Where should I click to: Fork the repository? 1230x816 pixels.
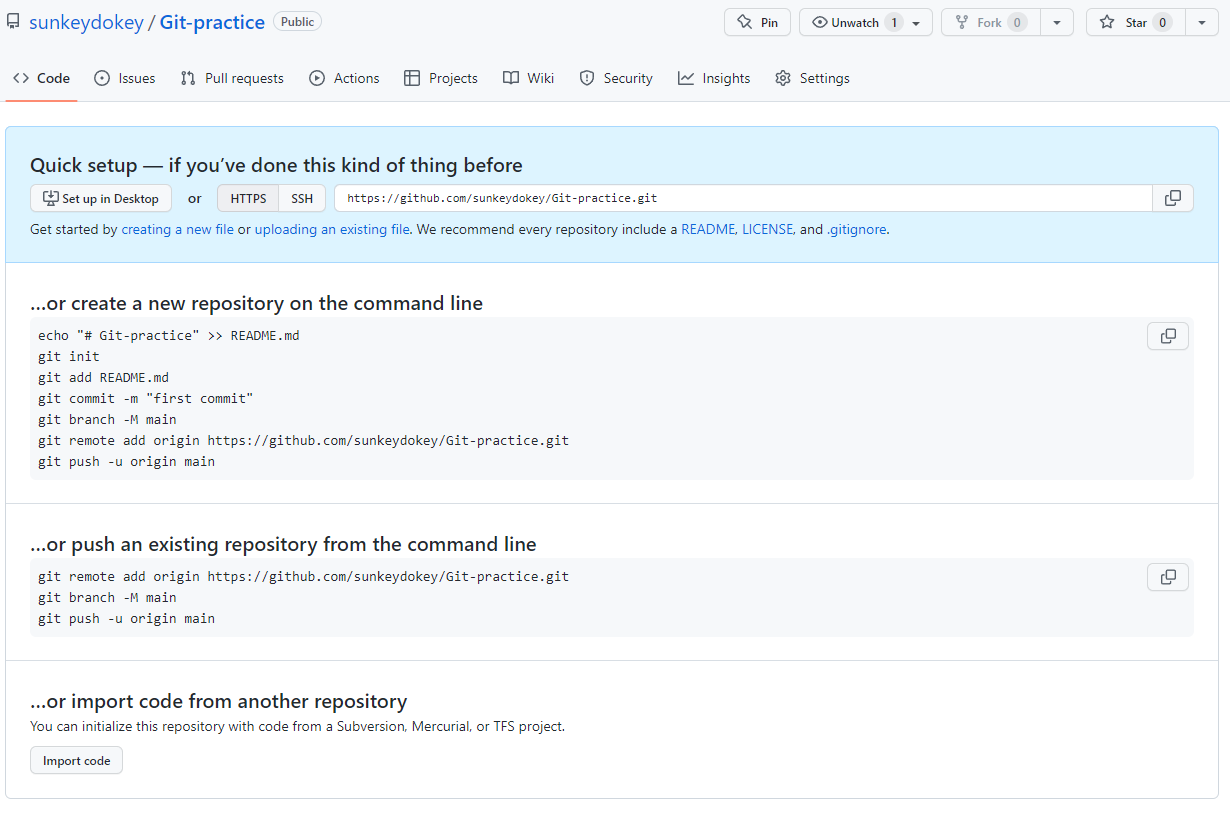990,22
